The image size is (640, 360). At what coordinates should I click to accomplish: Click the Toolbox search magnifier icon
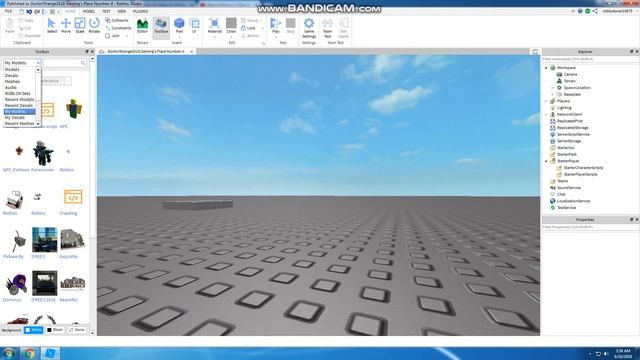[x=83, y=63]
